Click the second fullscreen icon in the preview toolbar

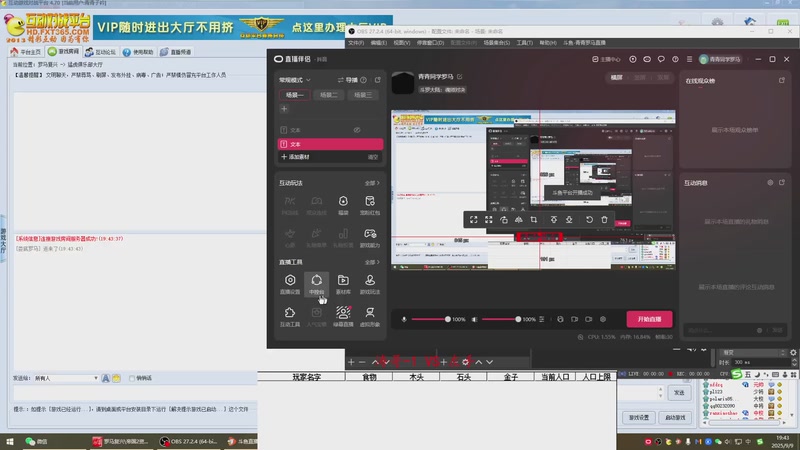point(488,219)
